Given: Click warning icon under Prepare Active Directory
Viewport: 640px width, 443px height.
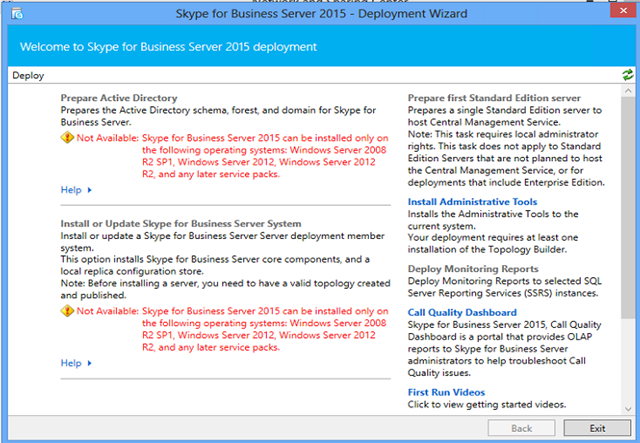Looking at the screenshot, I should (68, 140).
